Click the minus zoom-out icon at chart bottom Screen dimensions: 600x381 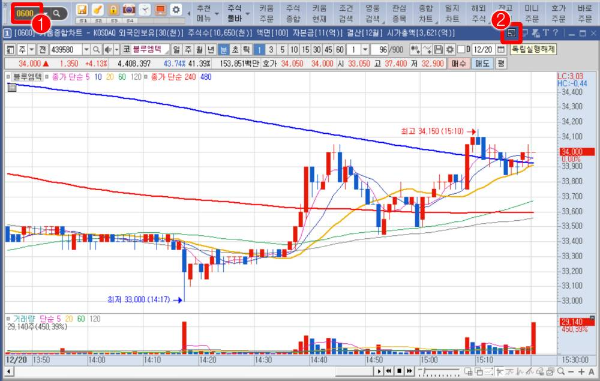coord(571,371)
